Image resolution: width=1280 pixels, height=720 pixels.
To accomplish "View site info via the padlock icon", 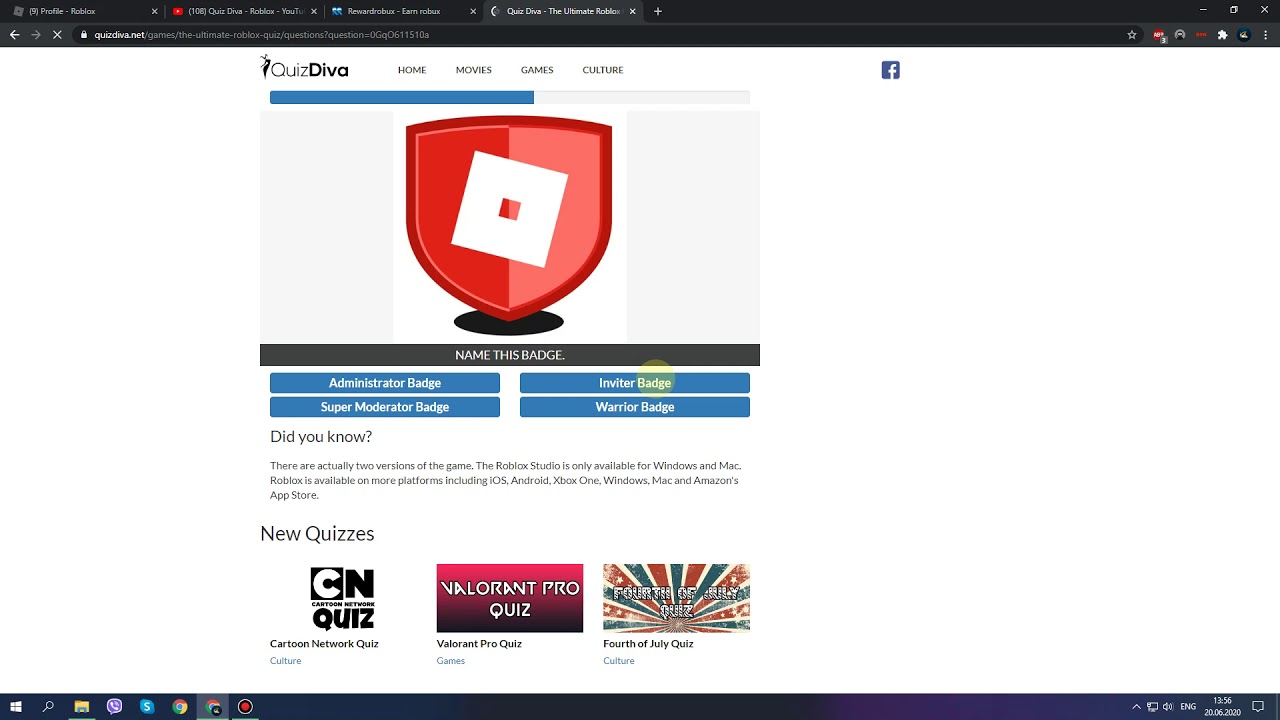I will point(84,34).
